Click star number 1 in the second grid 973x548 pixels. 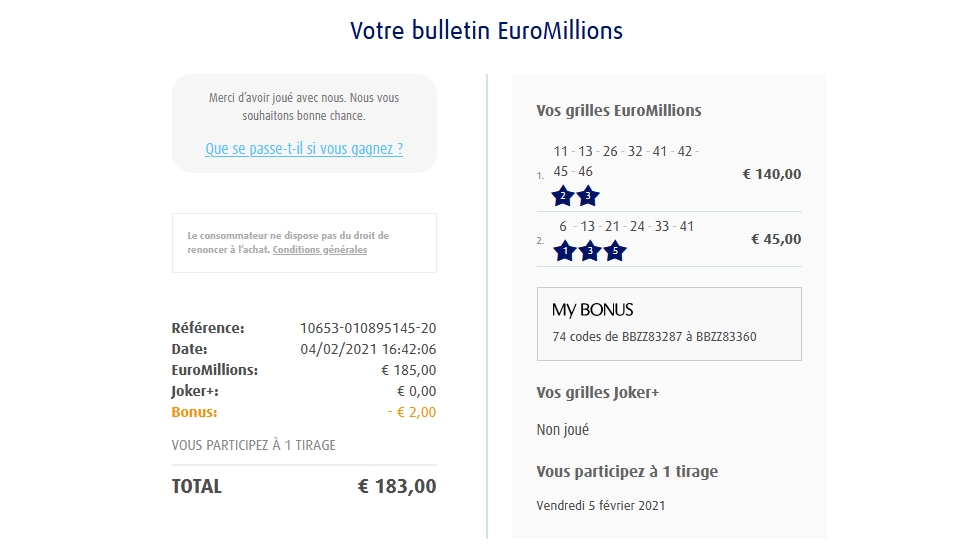tap(564, 251)
